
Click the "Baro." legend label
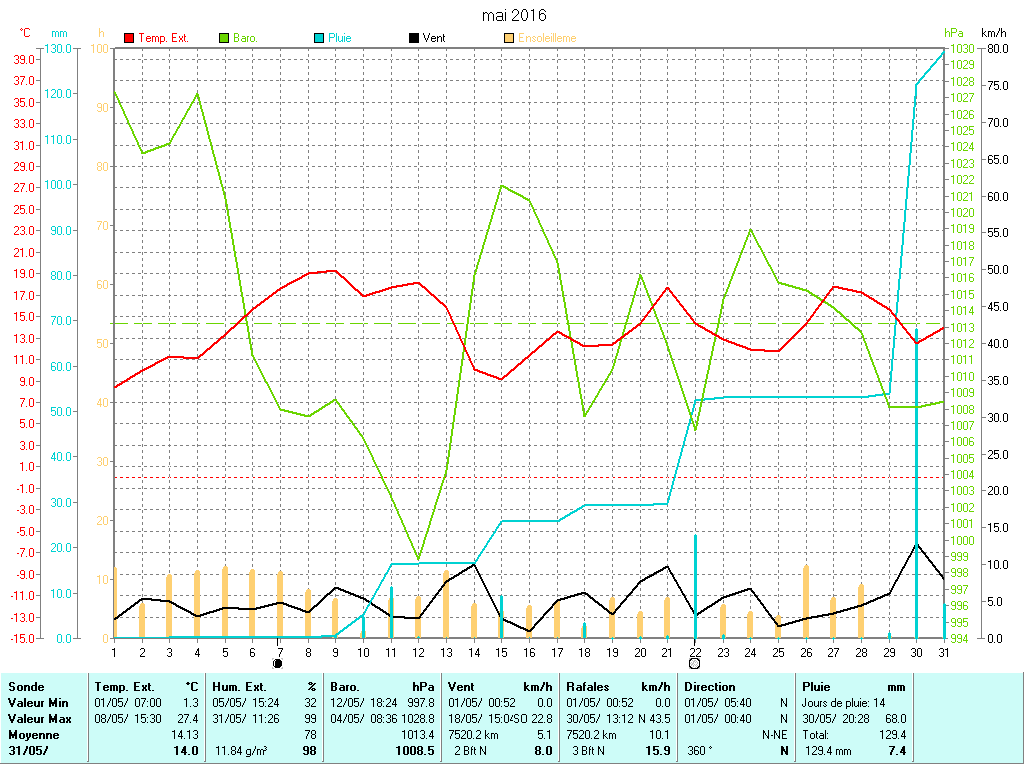(x=245, y=38)
